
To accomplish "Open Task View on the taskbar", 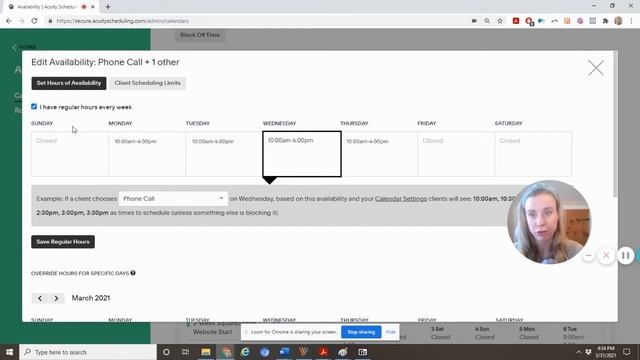I will tap(186, 352).
